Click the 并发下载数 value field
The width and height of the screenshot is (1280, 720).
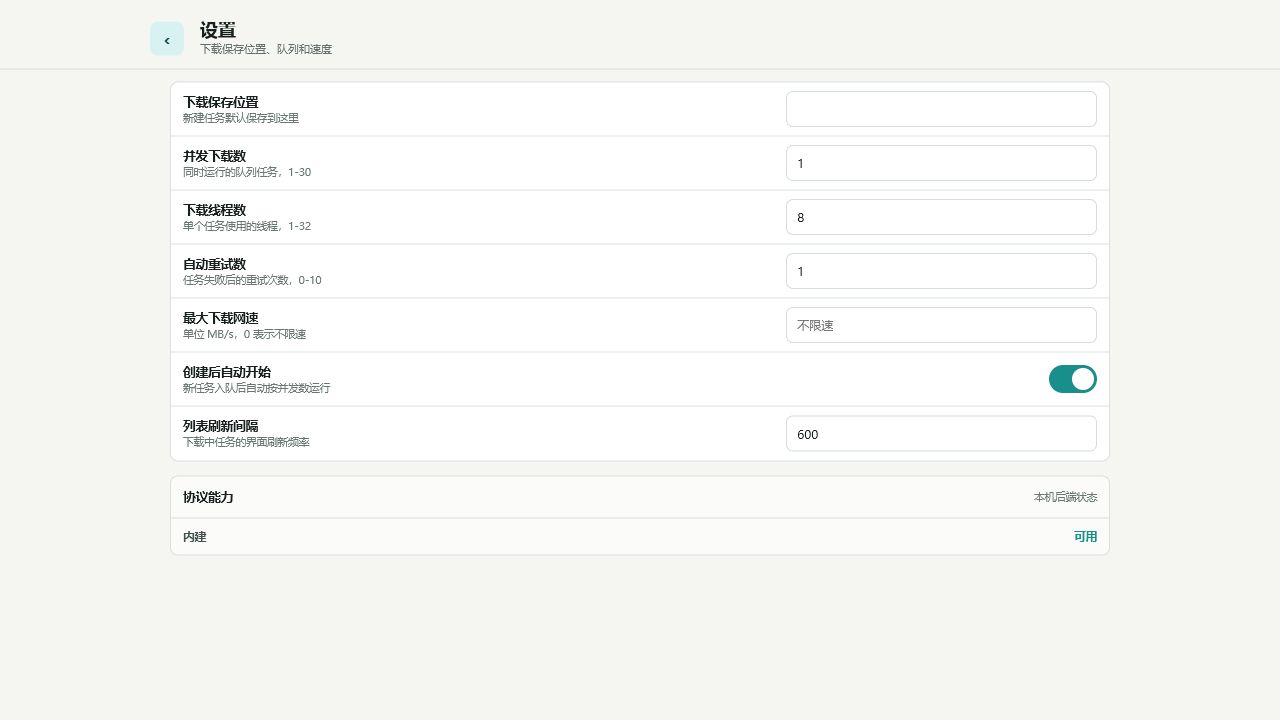tap(941, 163)
